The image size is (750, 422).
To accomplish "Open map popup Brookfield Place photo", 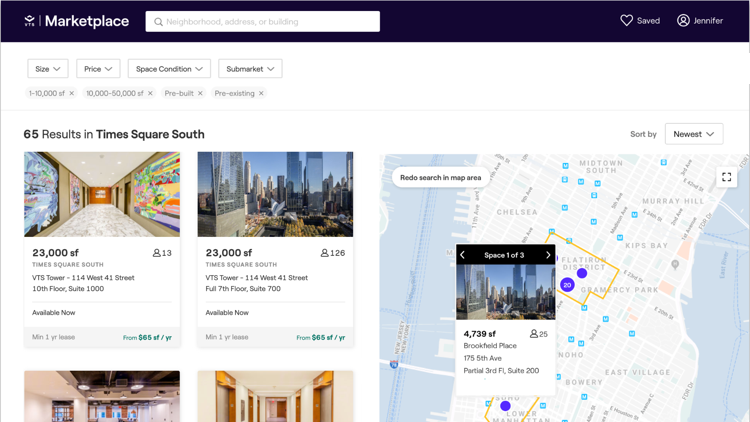I will 506,292.
